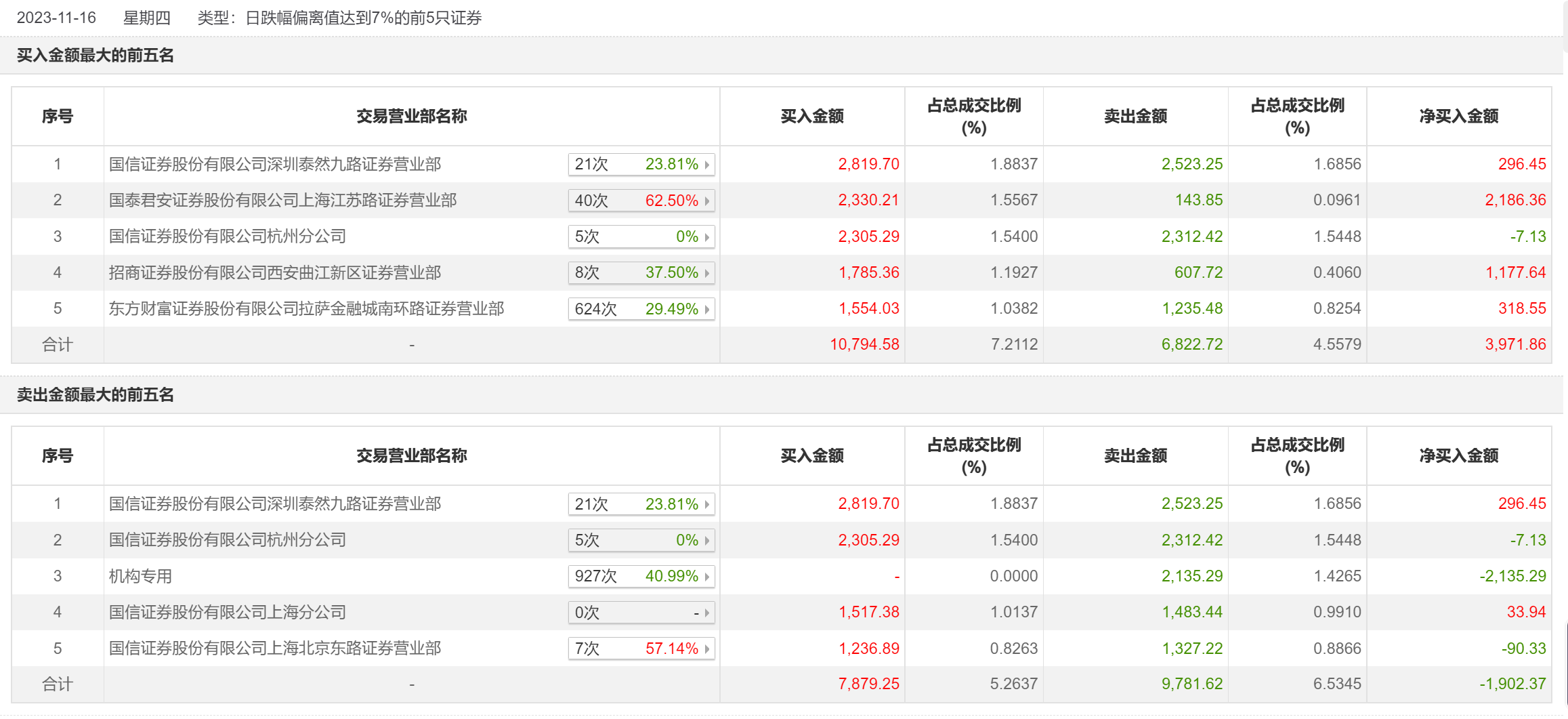Viewport: 1568px width, 719px height.
Task: Expand 21次 23.81% box in the 买入 top-five table
Action: (641, 164)
